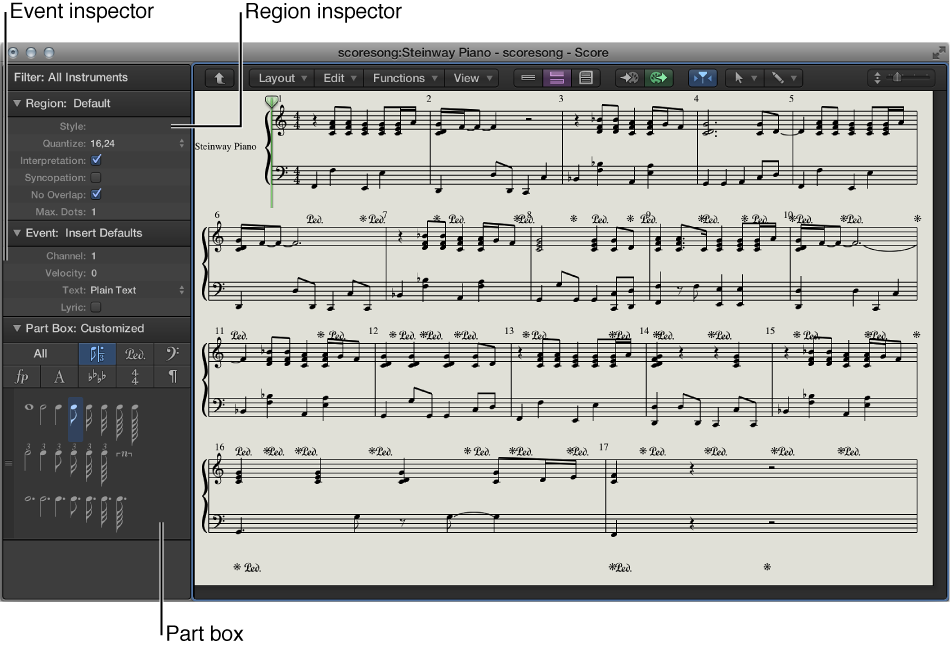This screenshot has width=950, height=652.
Task: Open the Functions menu
Action: [404, 78]
